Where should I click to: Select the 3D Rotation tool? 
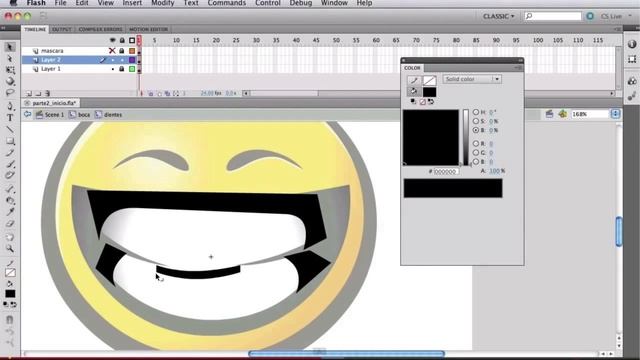[x=10, y=81]
